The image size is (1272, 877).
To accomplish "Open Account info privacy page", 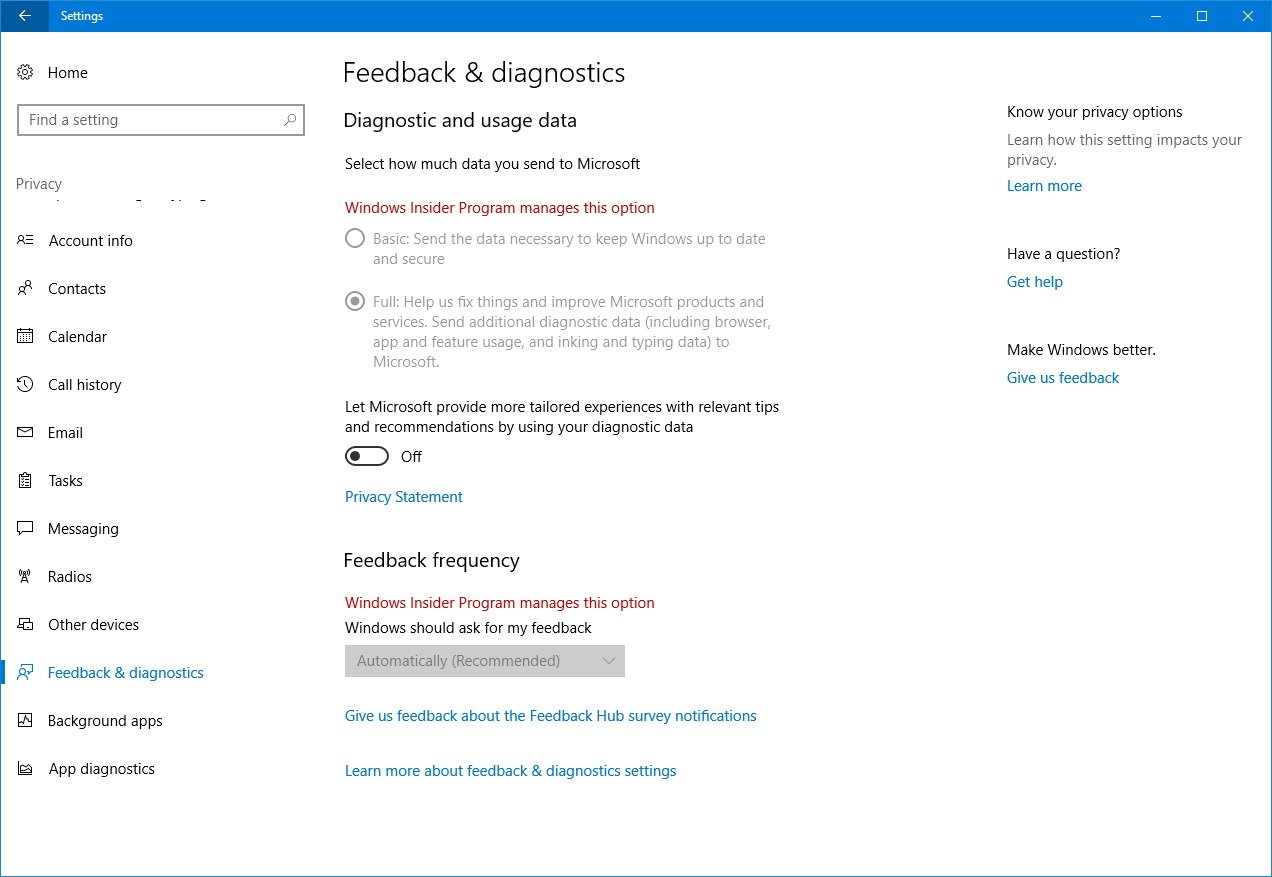I will [91, 241].
